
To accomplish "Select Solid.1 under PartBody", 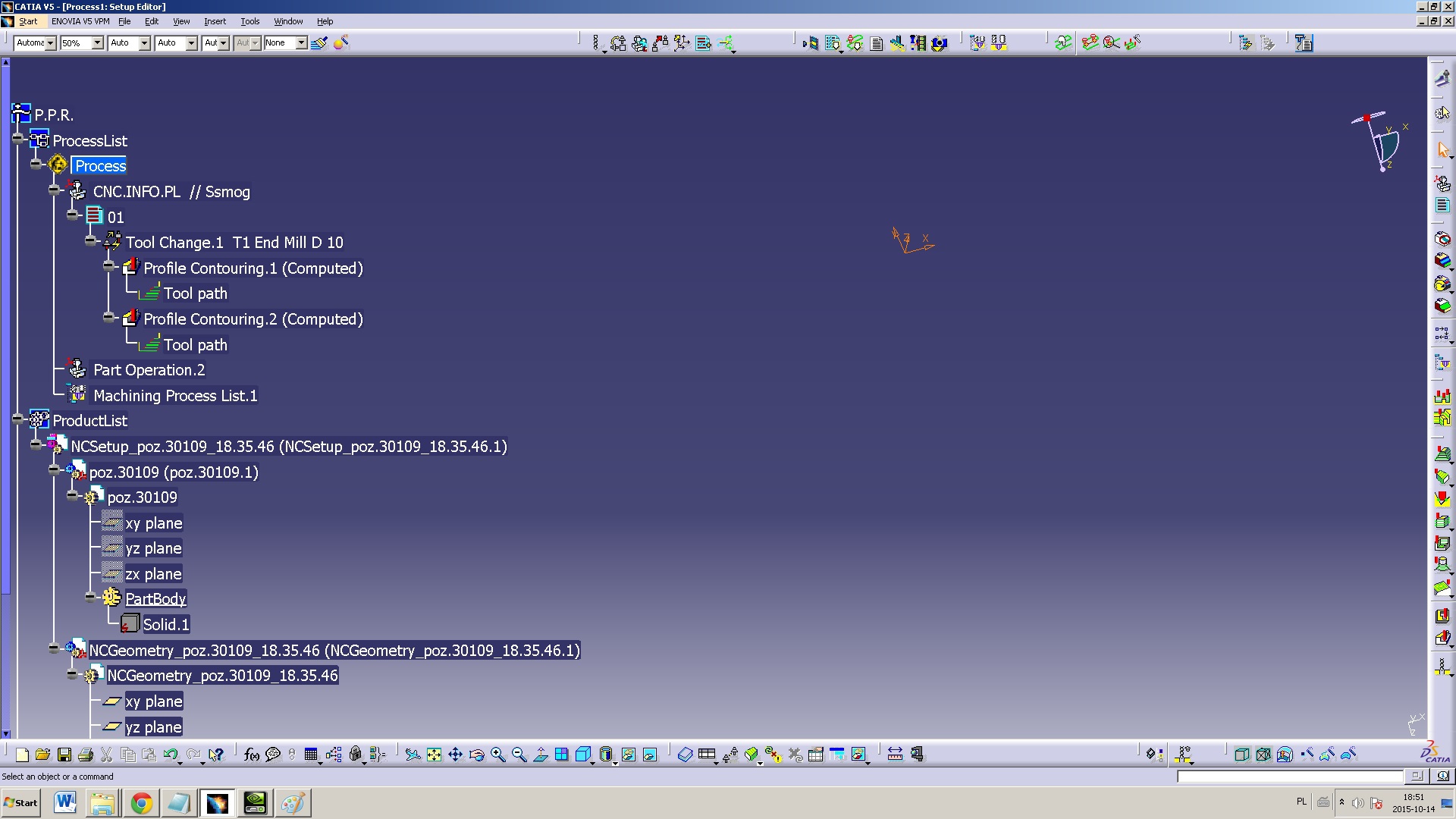I will (166, 625).
